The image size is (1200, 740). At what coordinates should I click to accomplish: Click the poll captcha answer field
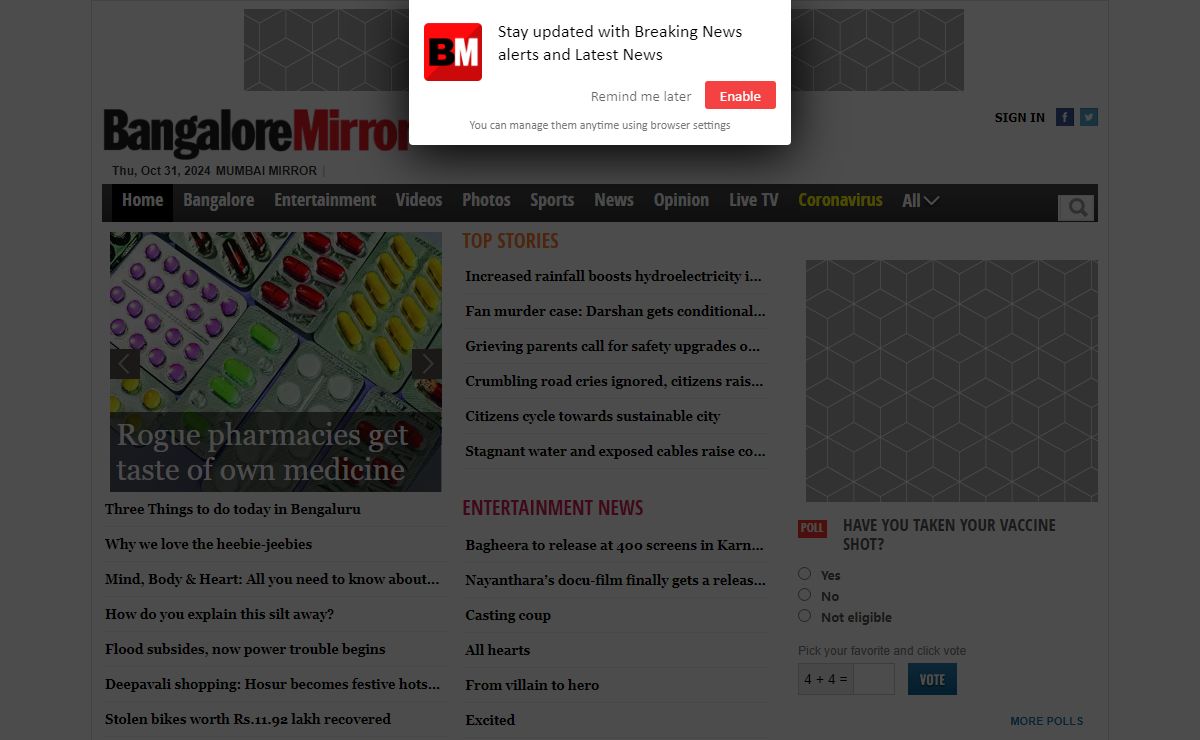pos(874,679)
